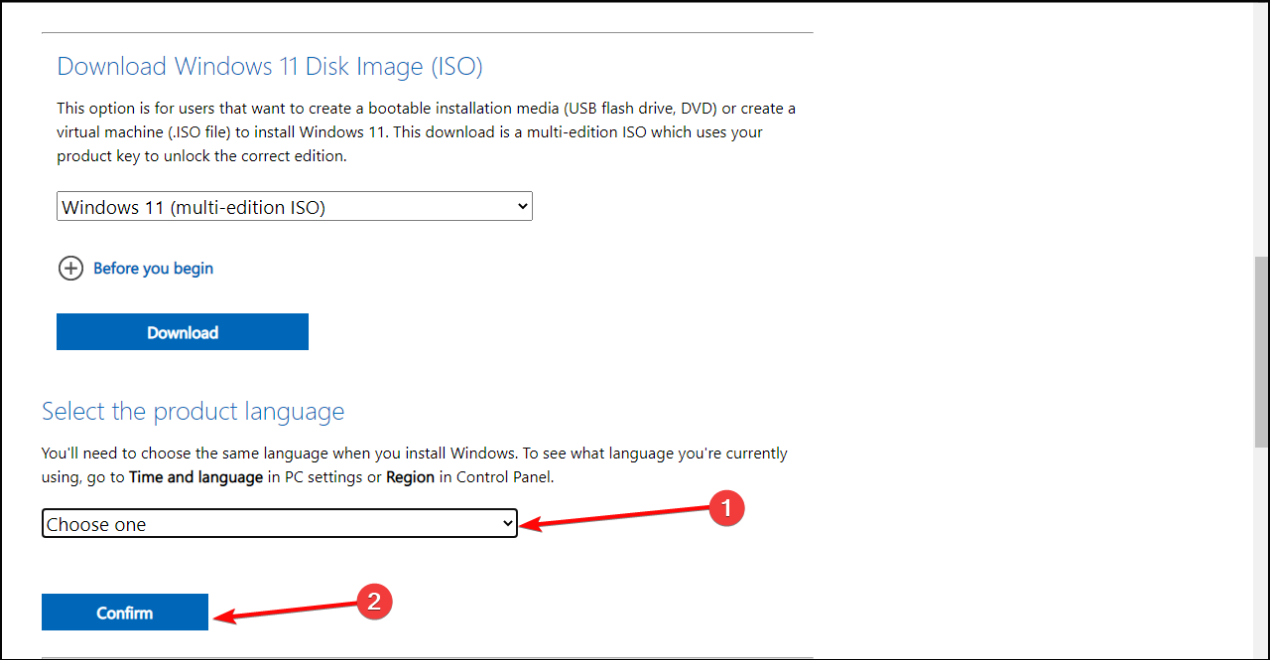Click the red numbered badge labeled 2
The height and width of the screenshot is (660, 1270).
click(x=374, y=601)
